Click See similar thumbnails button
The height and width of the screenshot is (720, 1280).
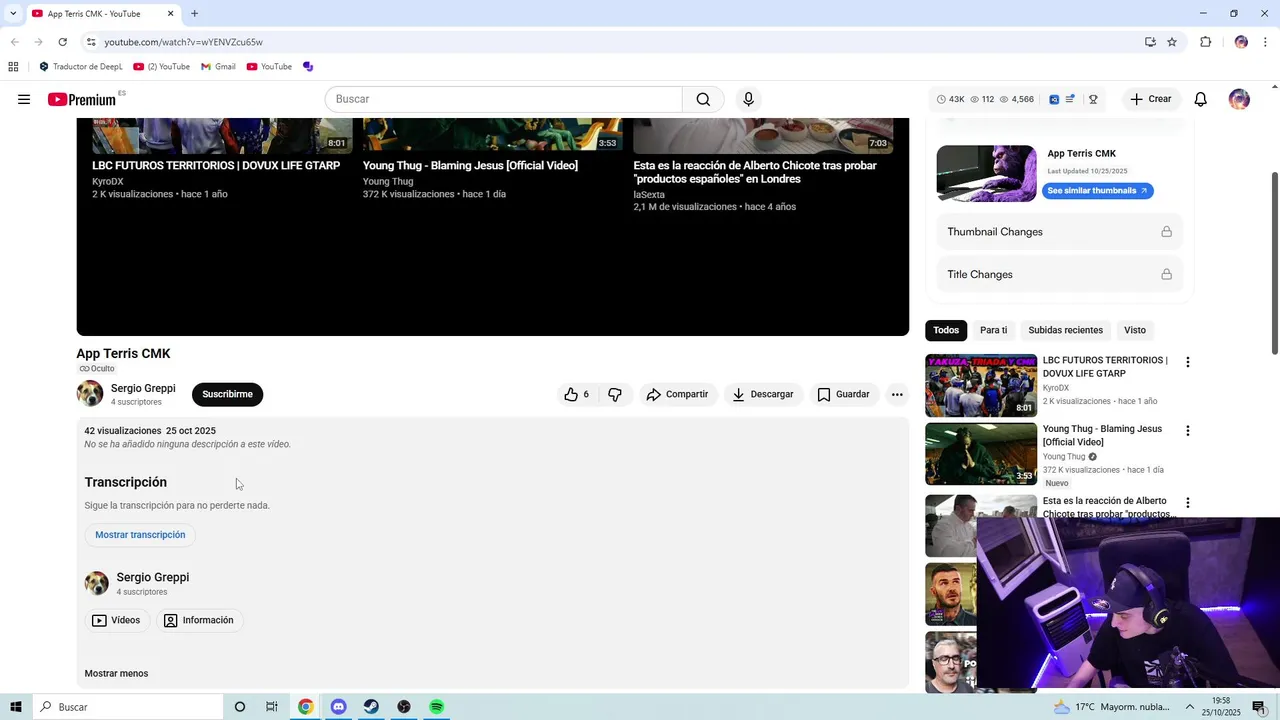[1097, 191]
